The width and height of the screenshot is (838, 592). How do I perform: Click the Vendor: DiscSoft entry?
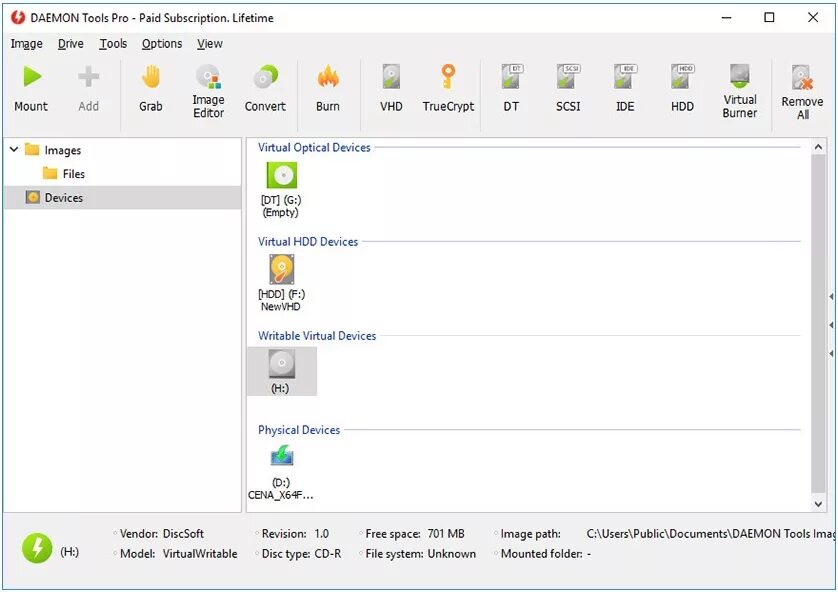(x=161, y=534)
